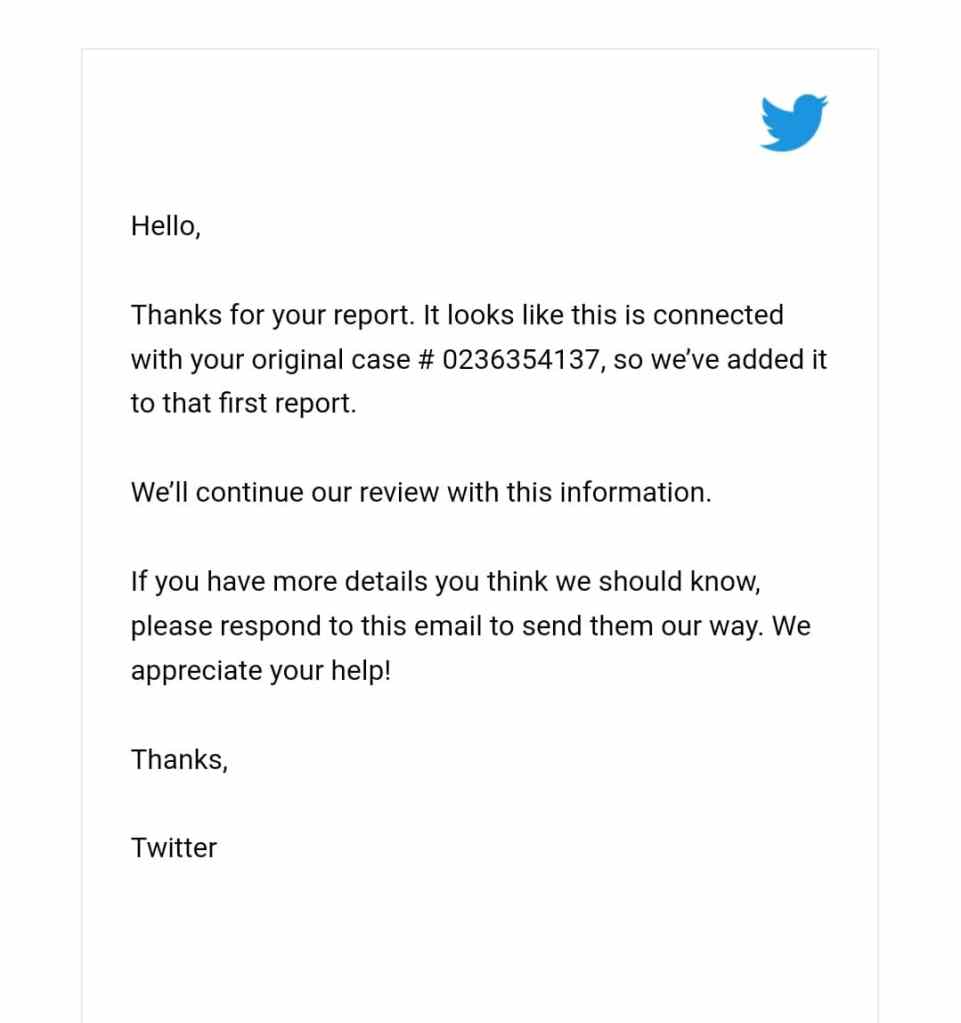961x1023 pixels.
Task: Click the "Thanks," sign-off line
Action: pyautogui.click(x=179, y=759)
